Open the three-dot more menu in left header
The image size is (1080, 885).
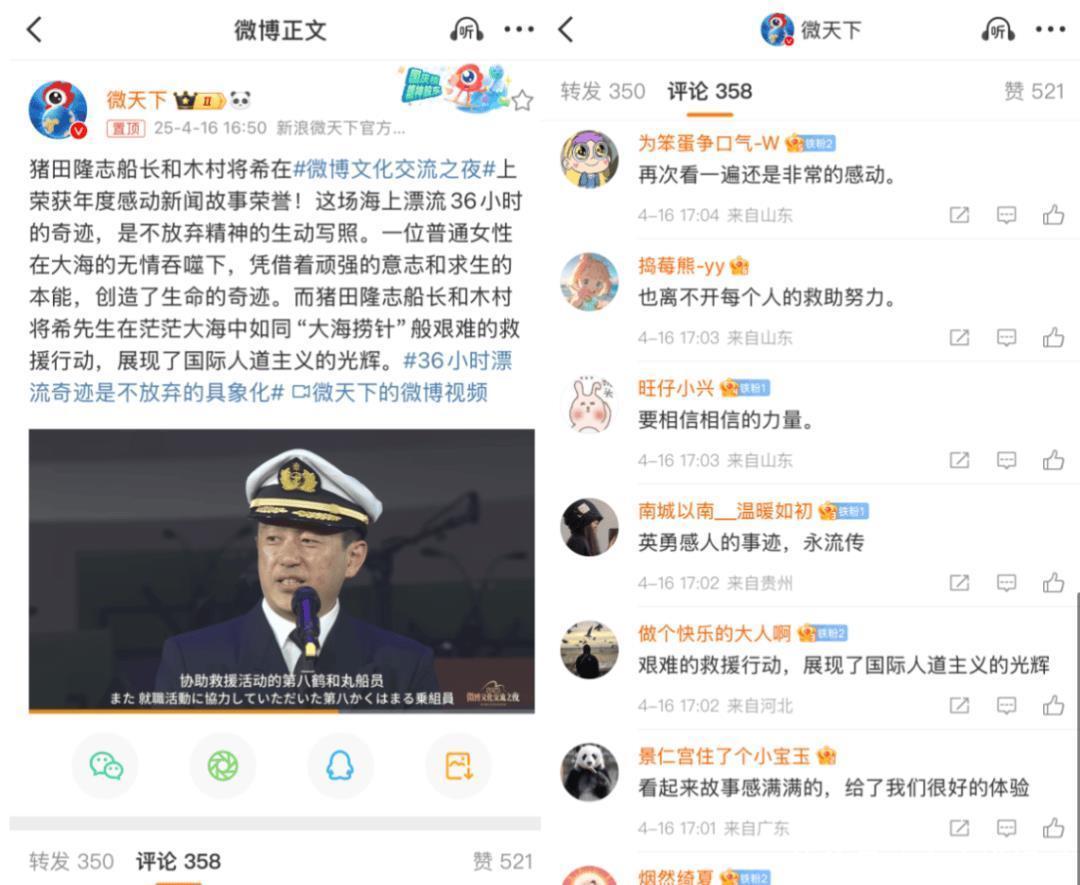pos(519,29)
